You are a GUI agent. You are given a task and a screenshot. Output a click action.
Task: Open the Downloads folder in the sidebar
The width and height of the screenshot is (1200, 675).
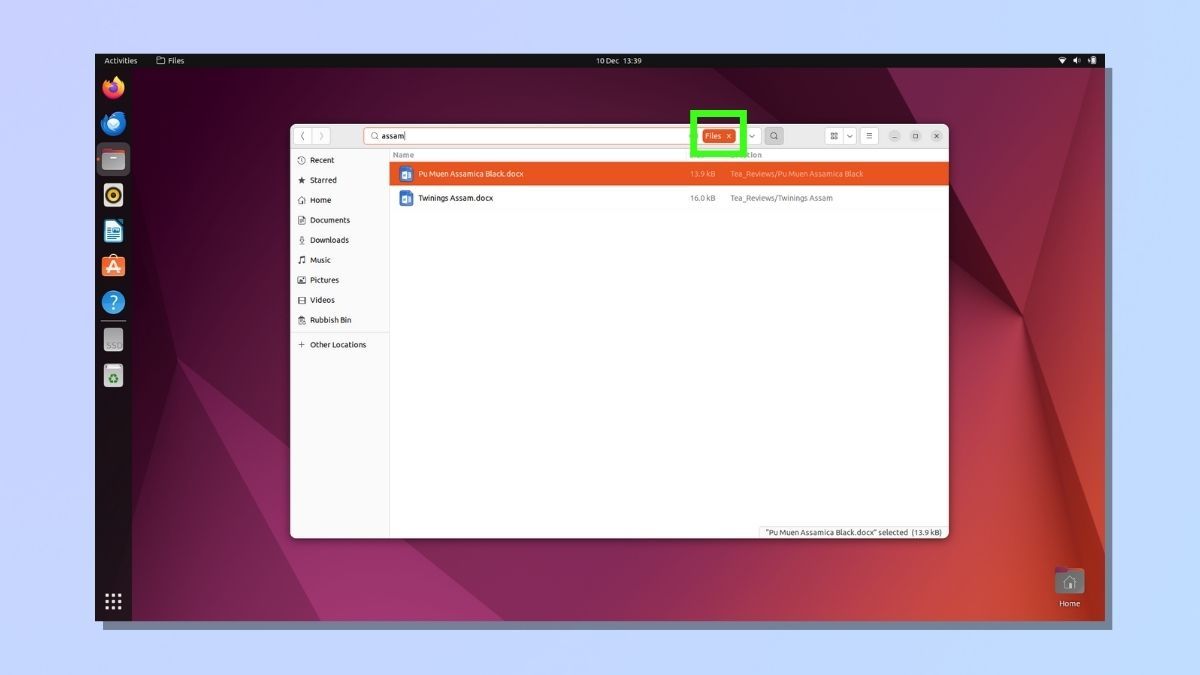click(x=330, y=240)
